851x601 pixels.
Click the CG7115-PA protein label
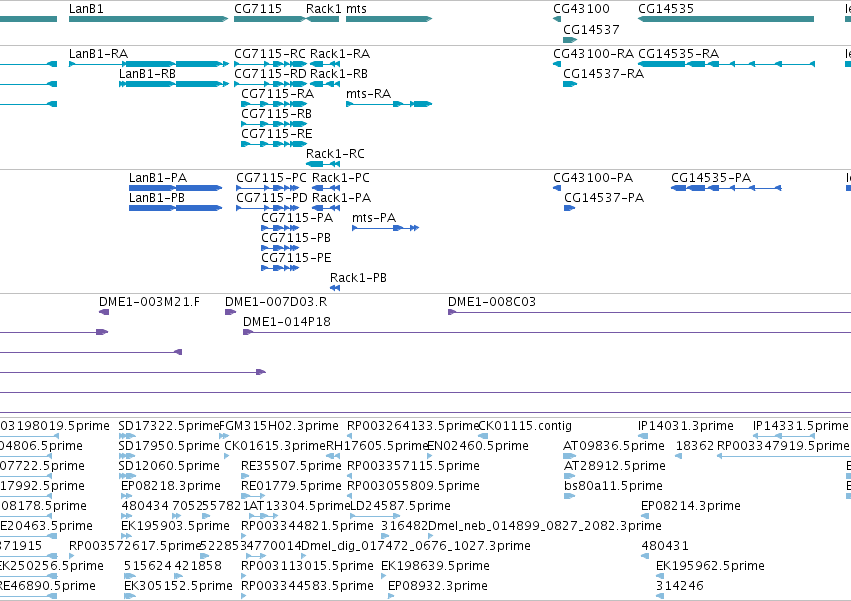pos(297,218)
